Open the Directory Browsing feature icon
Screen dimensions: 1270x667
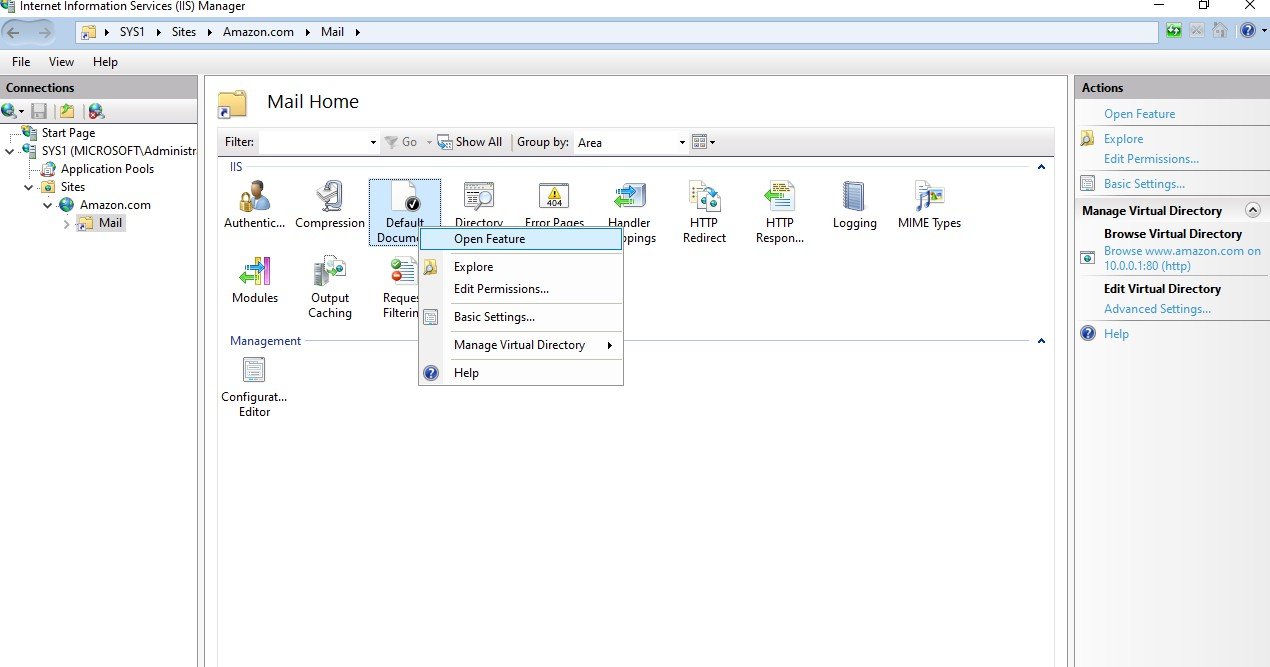tap(479, 205)
